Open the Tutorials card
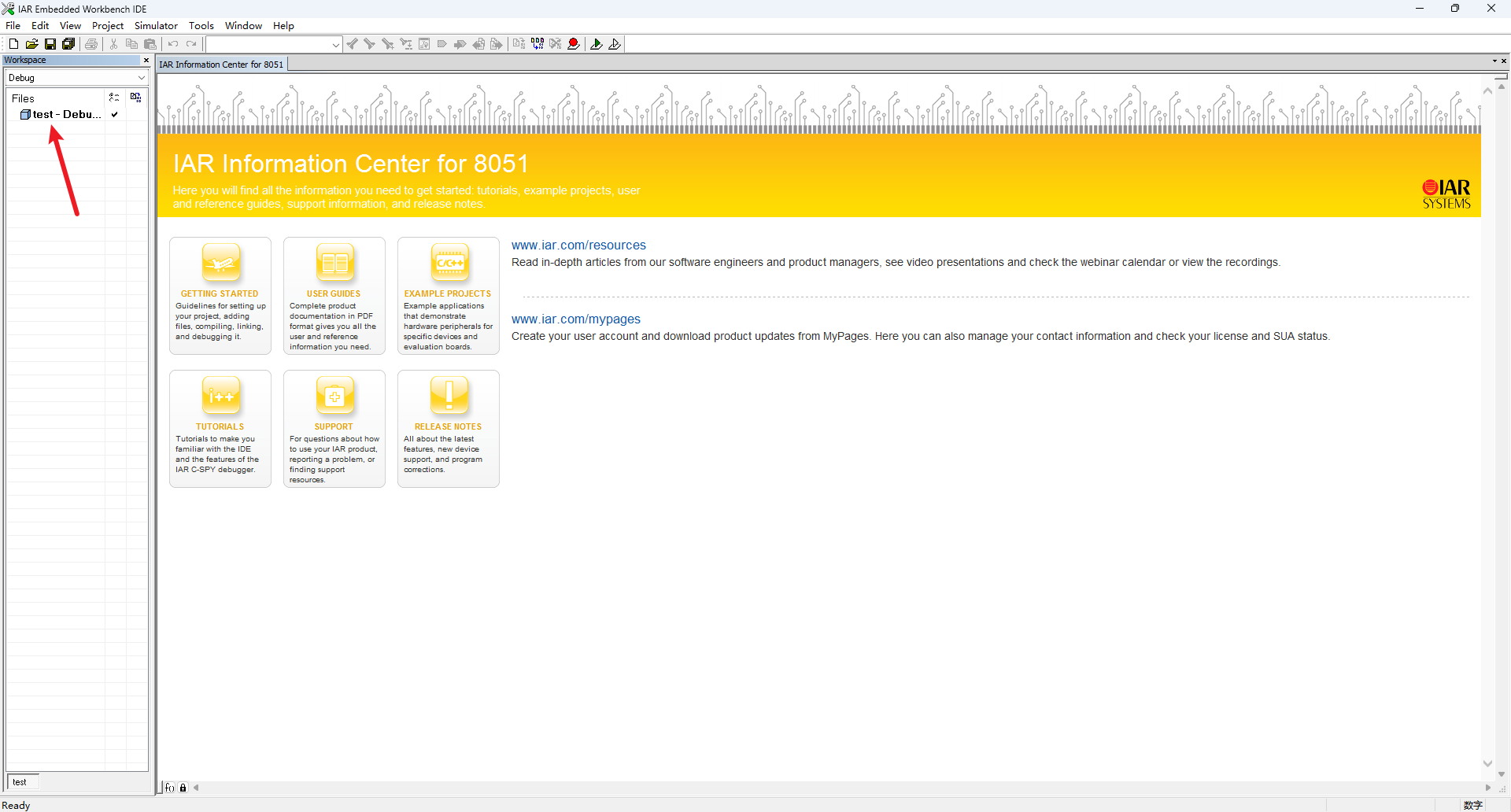This screenshot has height=812, width=1511. coord(220,429)
